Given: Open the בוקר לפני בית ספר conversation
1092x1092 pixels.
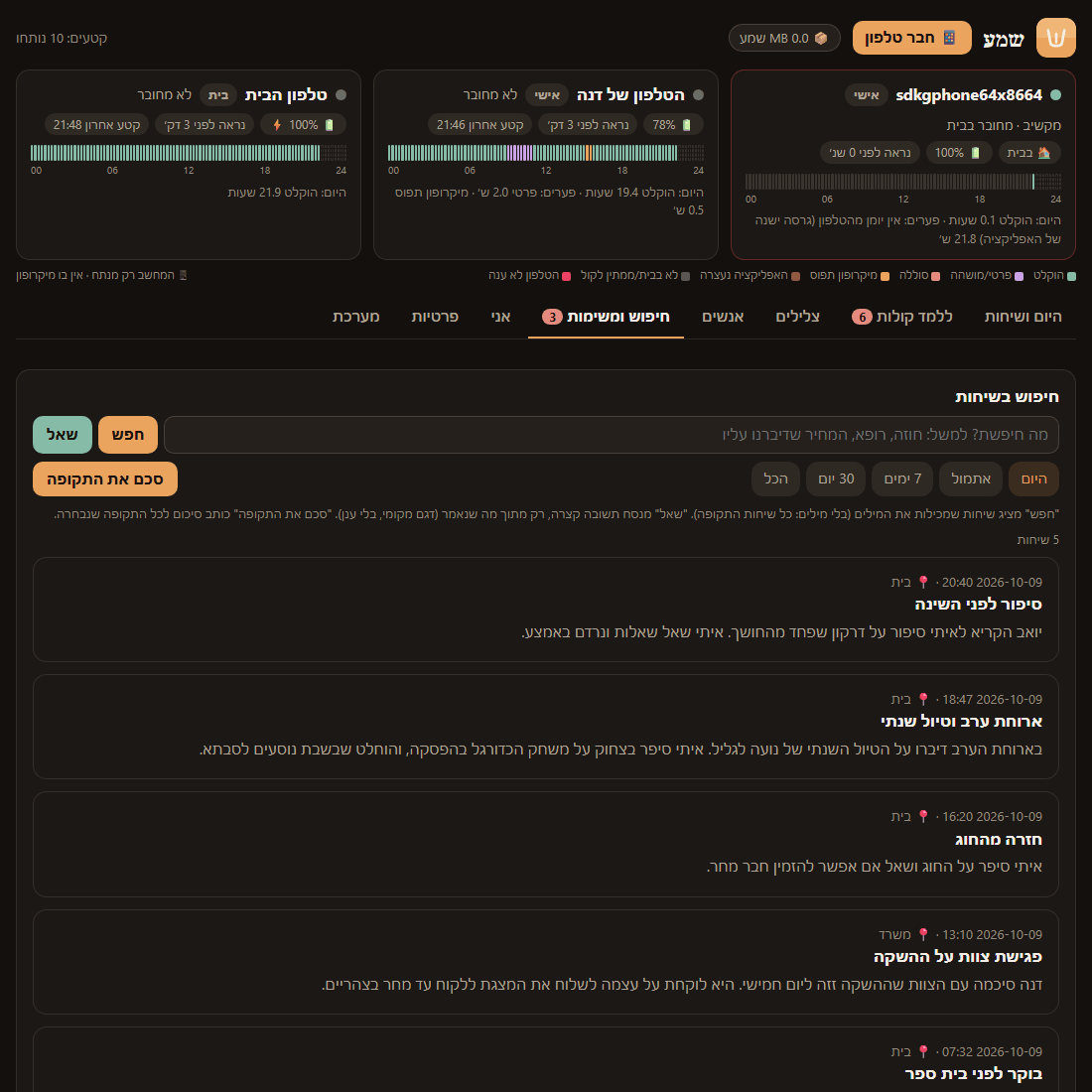Looking at the screenshot, I should [x=546, y=1059].
